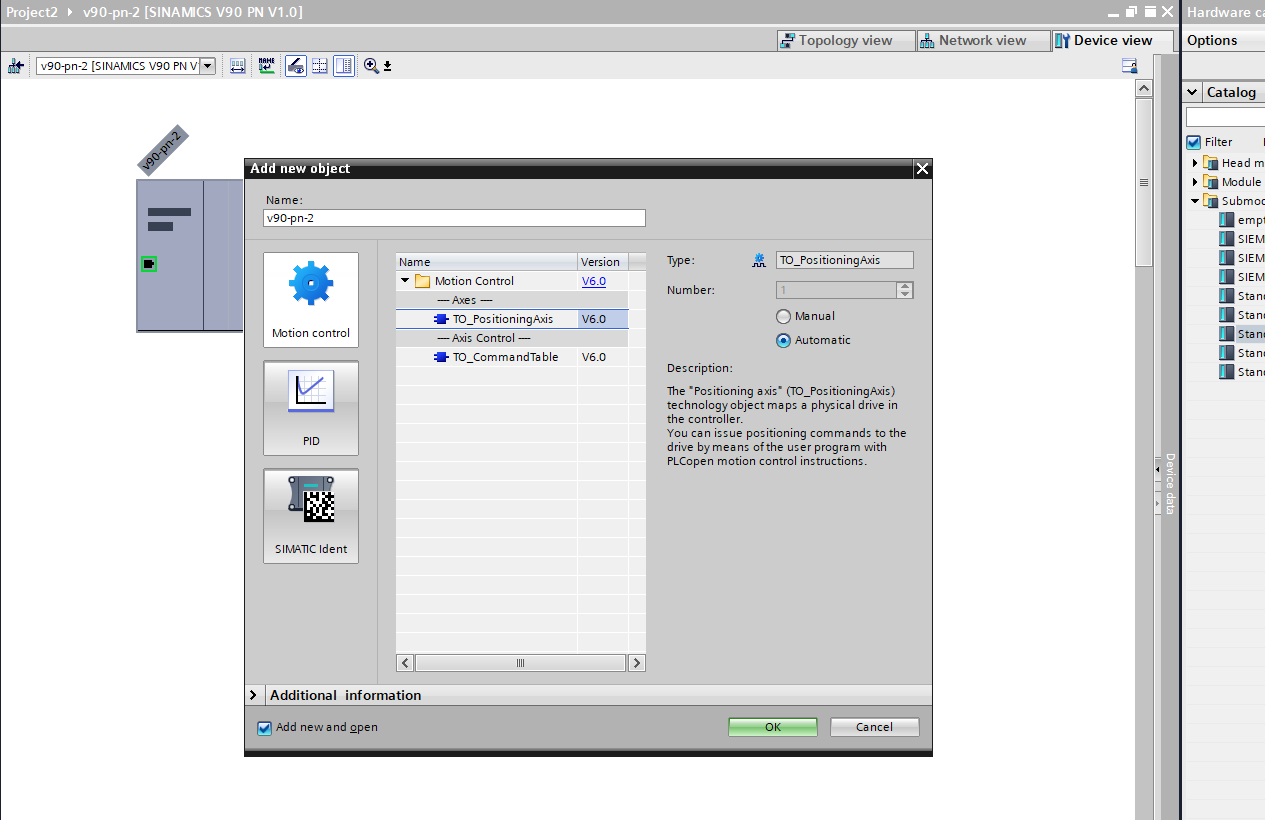Click the catalog search input field
Viewport: 1265px width, 820px height.
[x=1225, y=118]
